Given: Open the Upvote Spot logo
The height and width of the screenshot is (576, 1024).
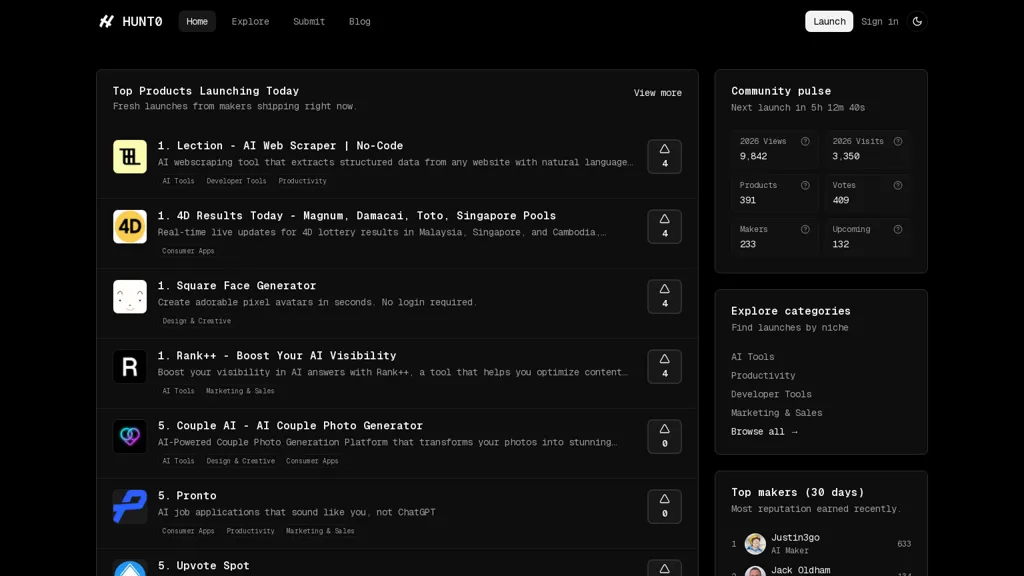Looking at the screenshot, I should (130, 568).
